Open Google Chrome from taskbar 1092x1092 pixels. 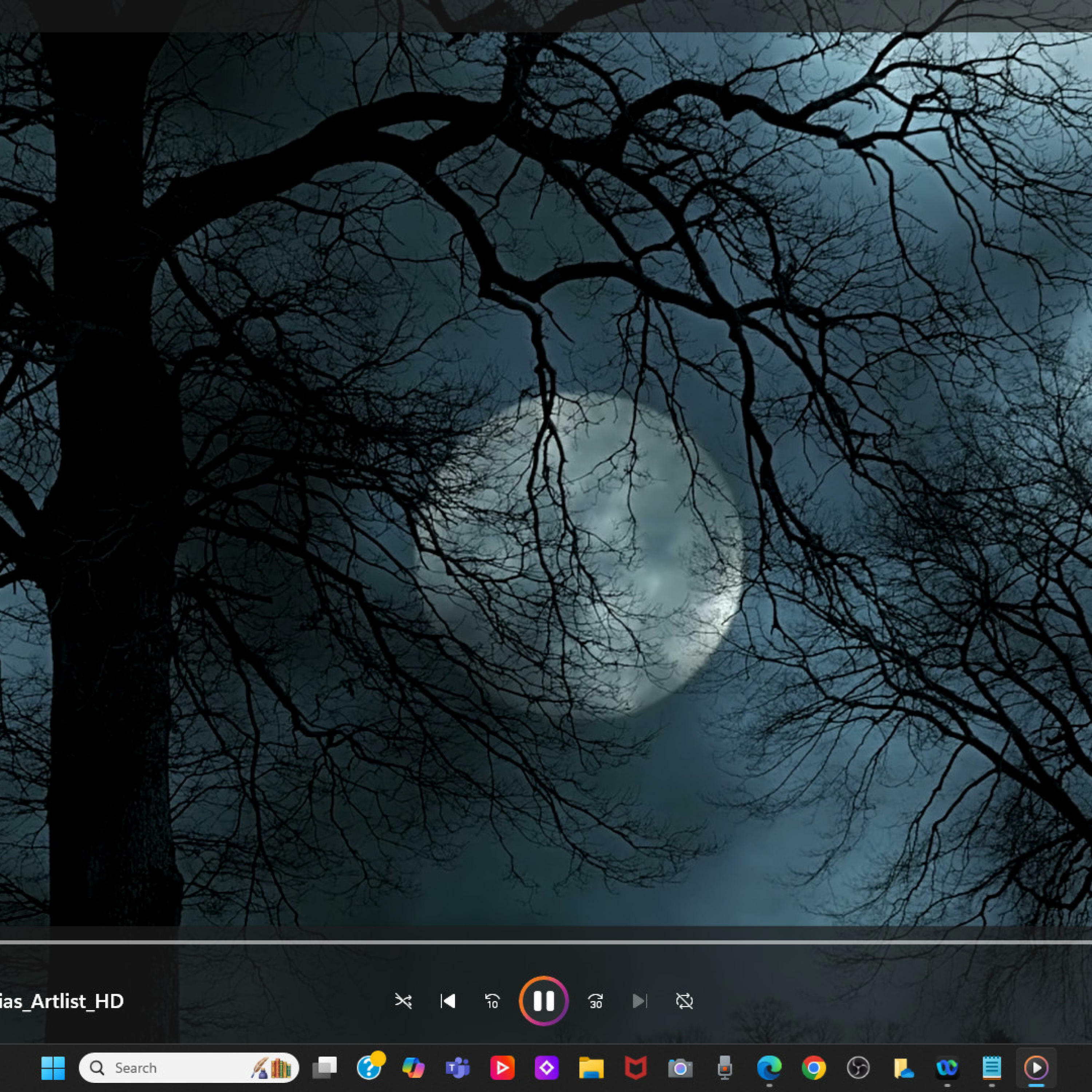coord(813,1068)
